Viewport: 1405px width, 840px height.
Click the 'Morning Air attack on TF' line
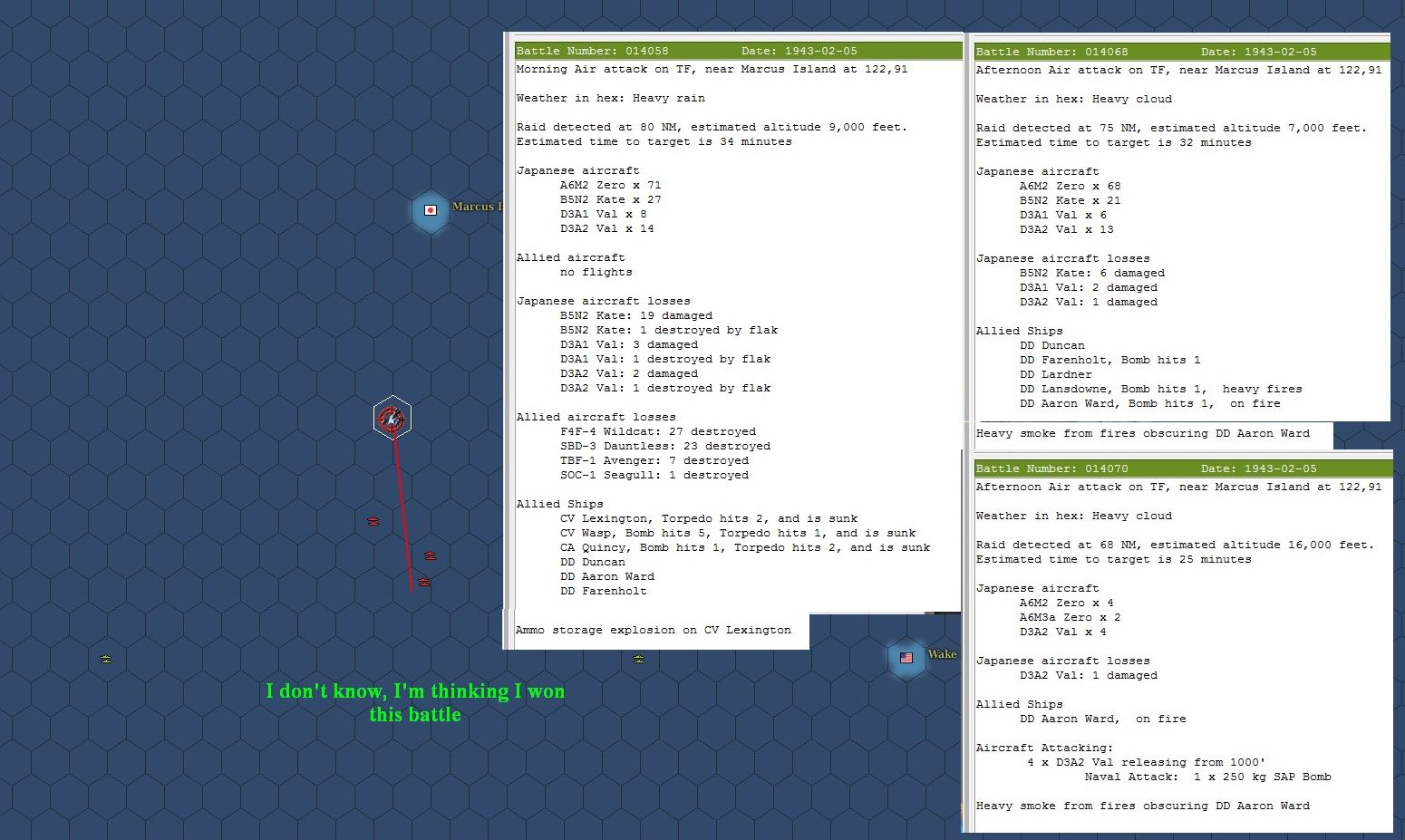point(712,69)
